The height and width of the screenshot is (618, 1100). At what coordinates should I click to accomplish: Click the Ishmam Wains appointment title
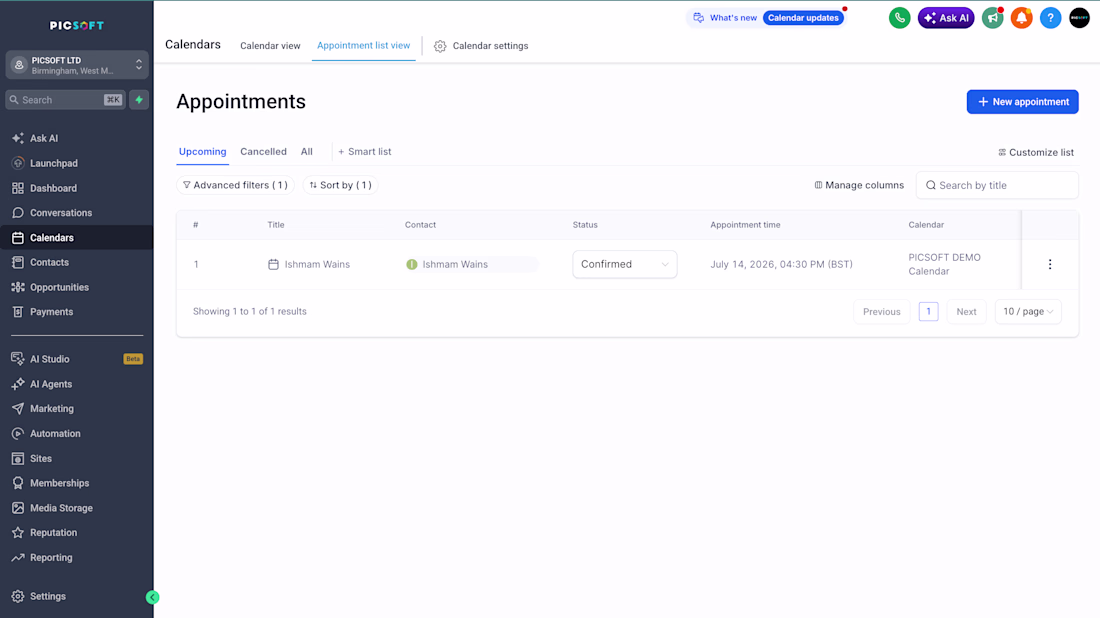(317, 264)
